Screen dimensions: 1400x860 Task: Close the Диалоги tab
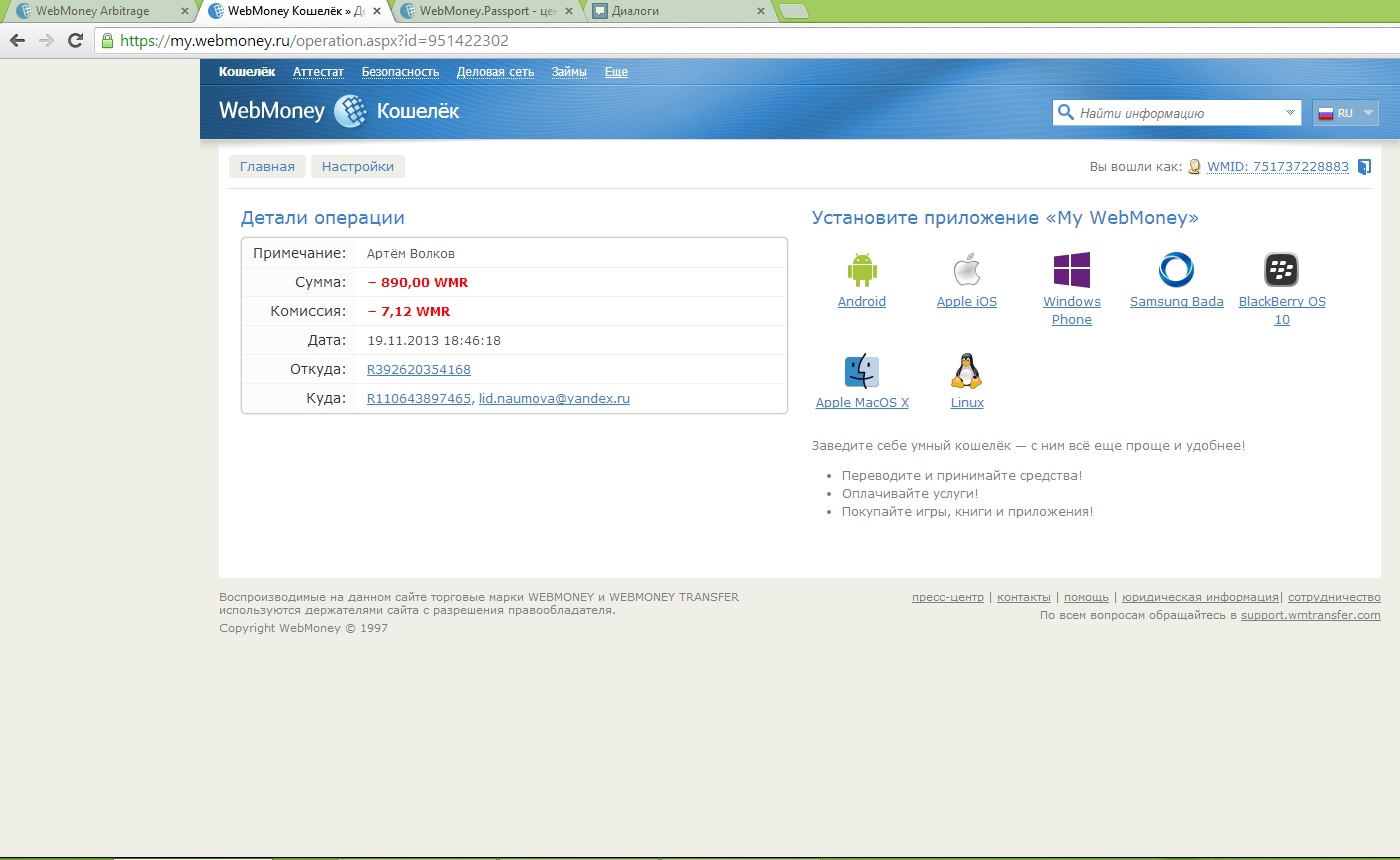pyautogui.click(x=760, y=11)
